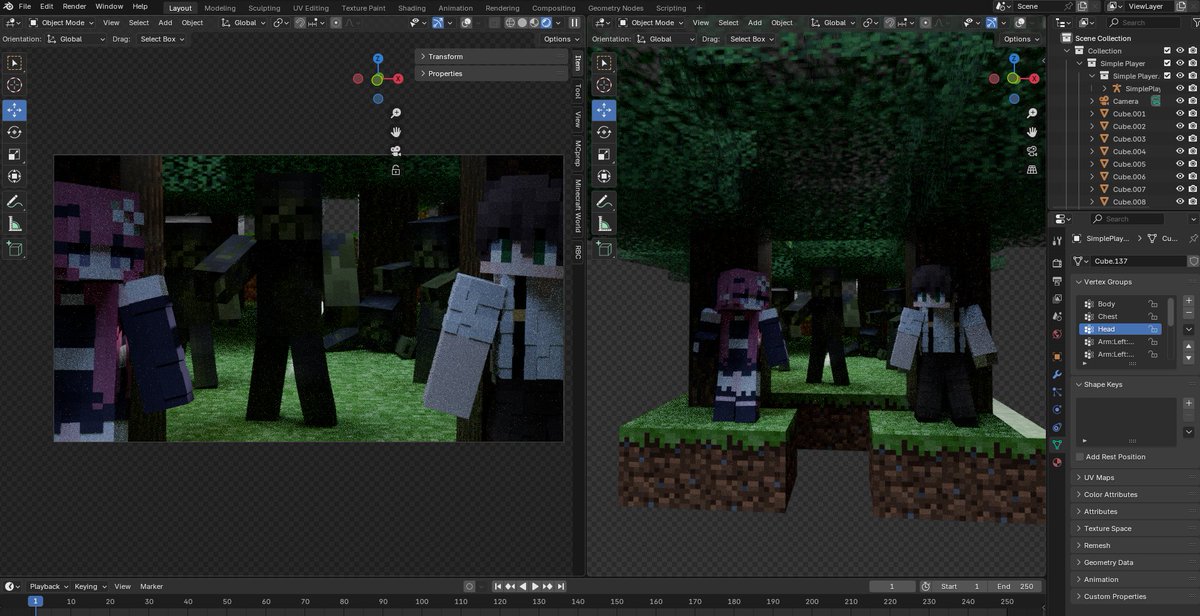Click the perspective/orthographic grid icon in right viewport

click(x=1032, y=170)
